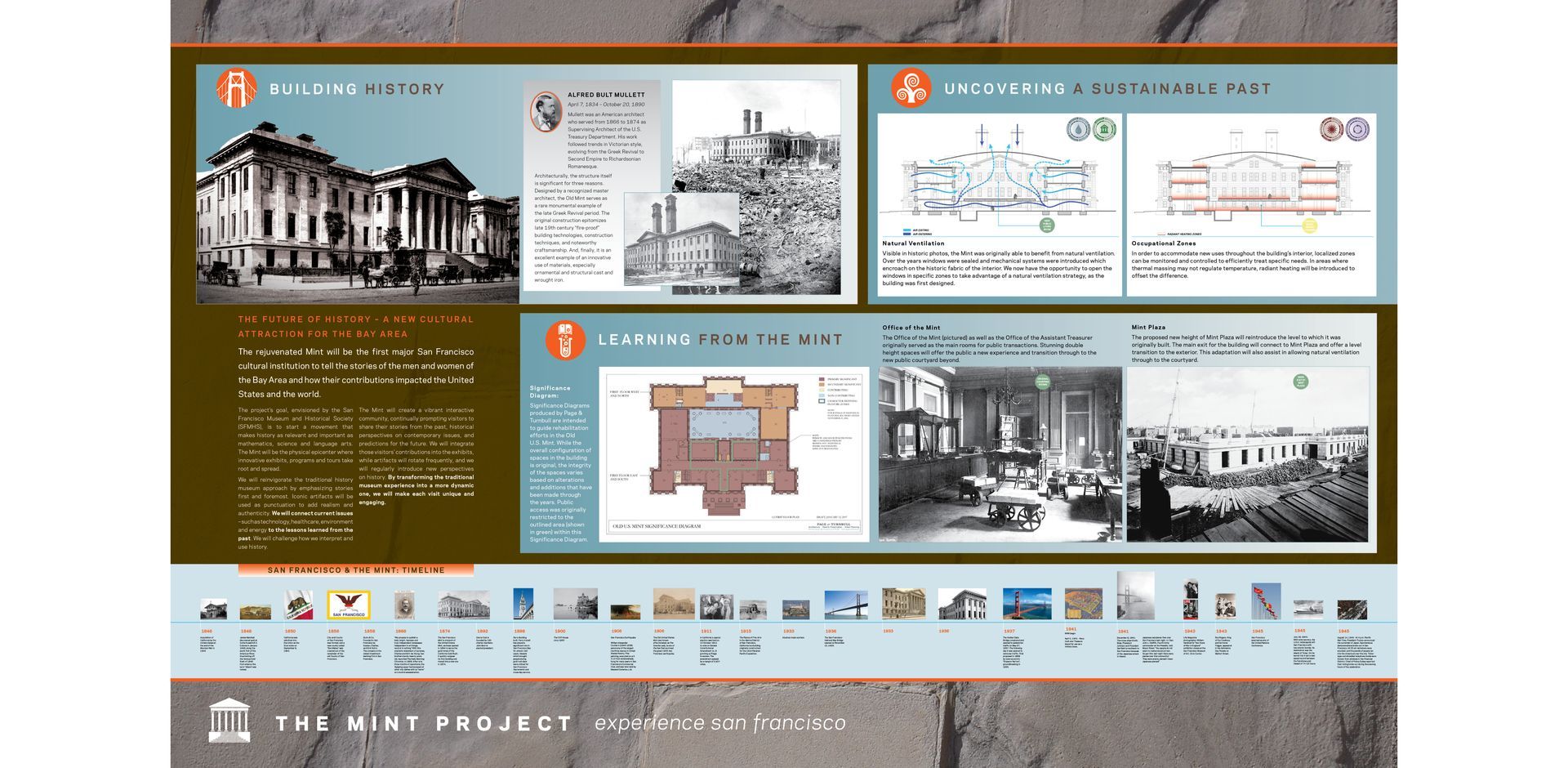Select the 1848 timeline year marker
The width and height of the screenshot is (1568, 768).
pyautogui.click(x=247, y=632)
